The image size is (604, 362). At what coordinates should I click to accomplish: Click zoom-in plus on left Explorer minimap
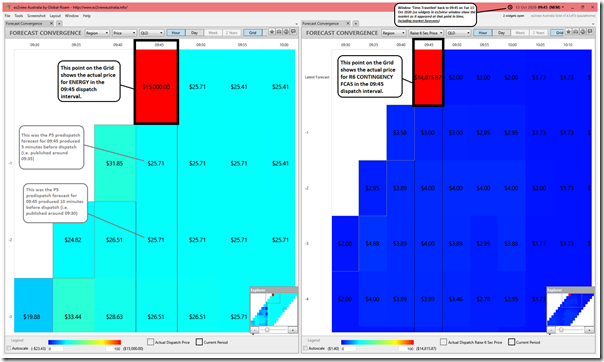pyautogui.click(x=292, y=330)
